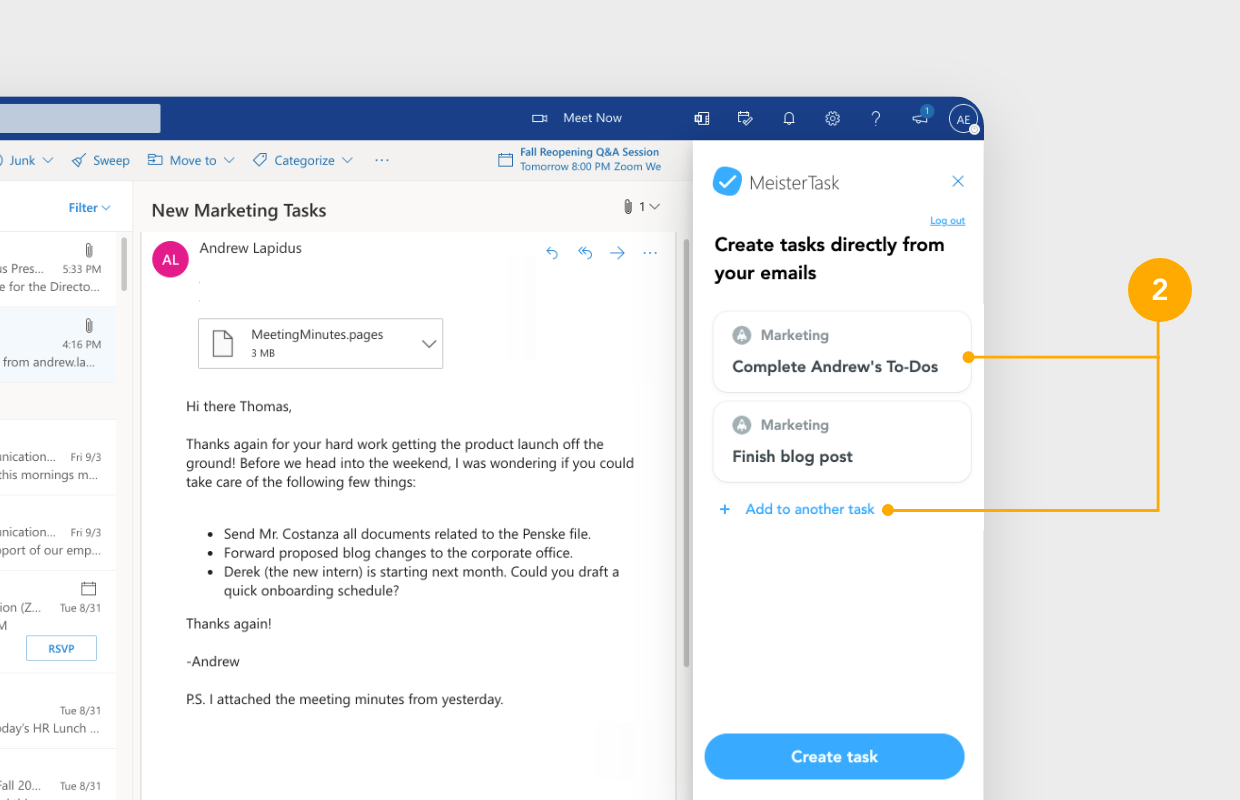This screenshot has width=1240, height=800.
Task: Reply all to the email
Action: coord(585,253)
